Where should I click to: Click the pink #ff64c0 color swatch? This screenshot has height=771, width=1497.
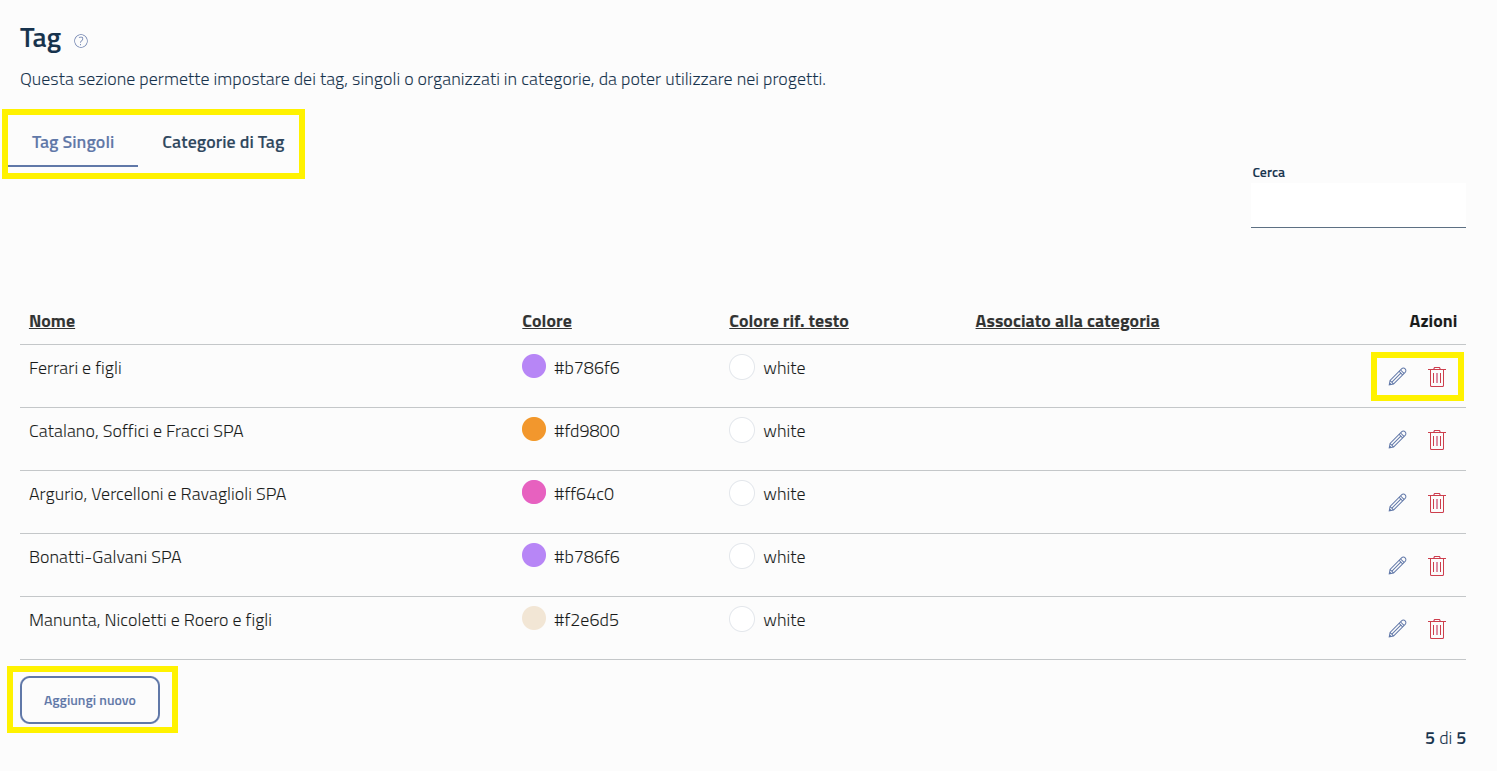pyautogui.click(x=534, y=493)
